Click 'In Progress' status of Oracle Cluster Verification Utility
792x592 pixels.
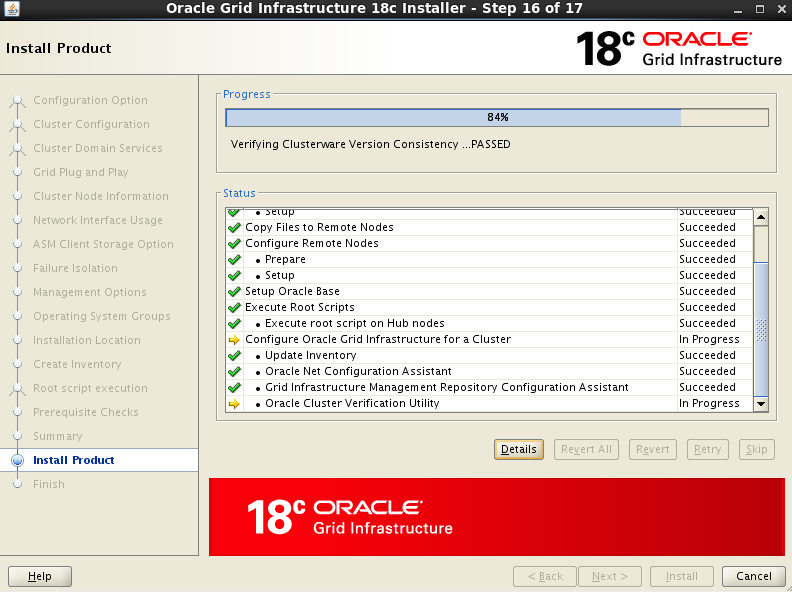709,404
